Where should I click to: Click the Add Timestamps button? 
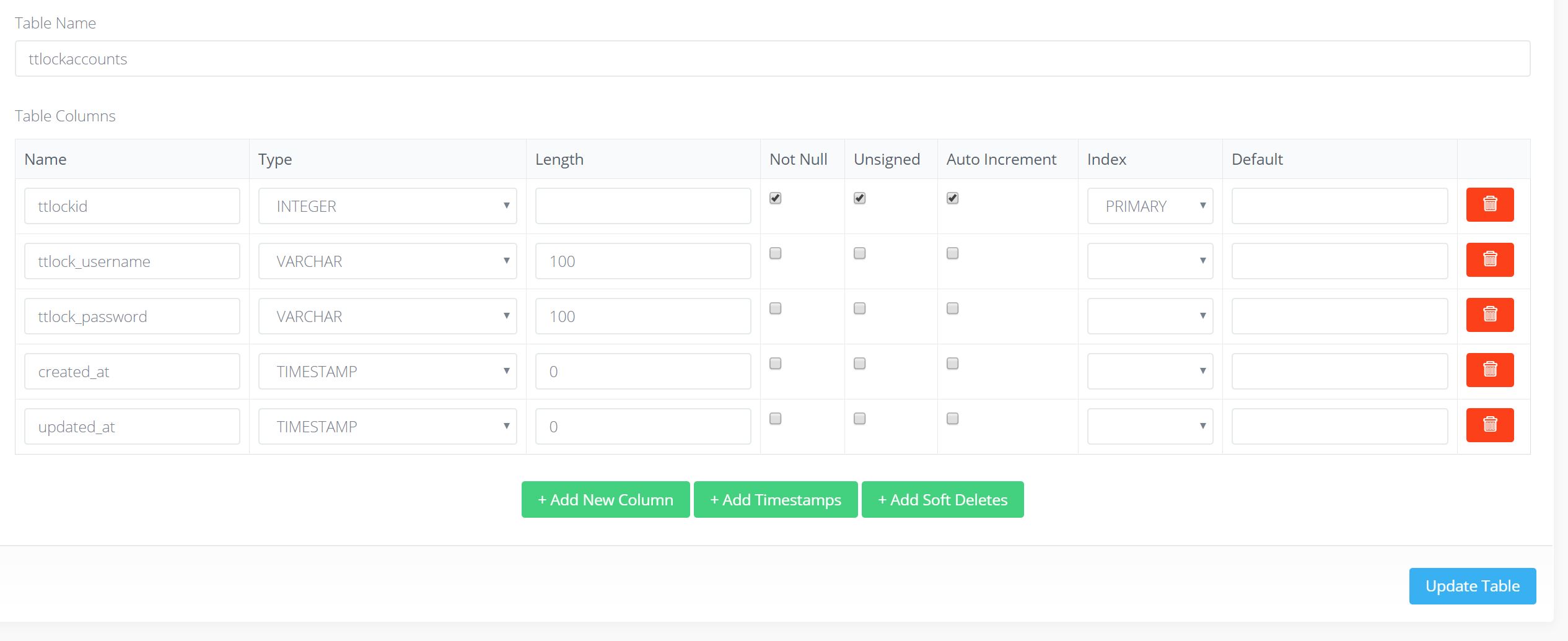(776, 499)
